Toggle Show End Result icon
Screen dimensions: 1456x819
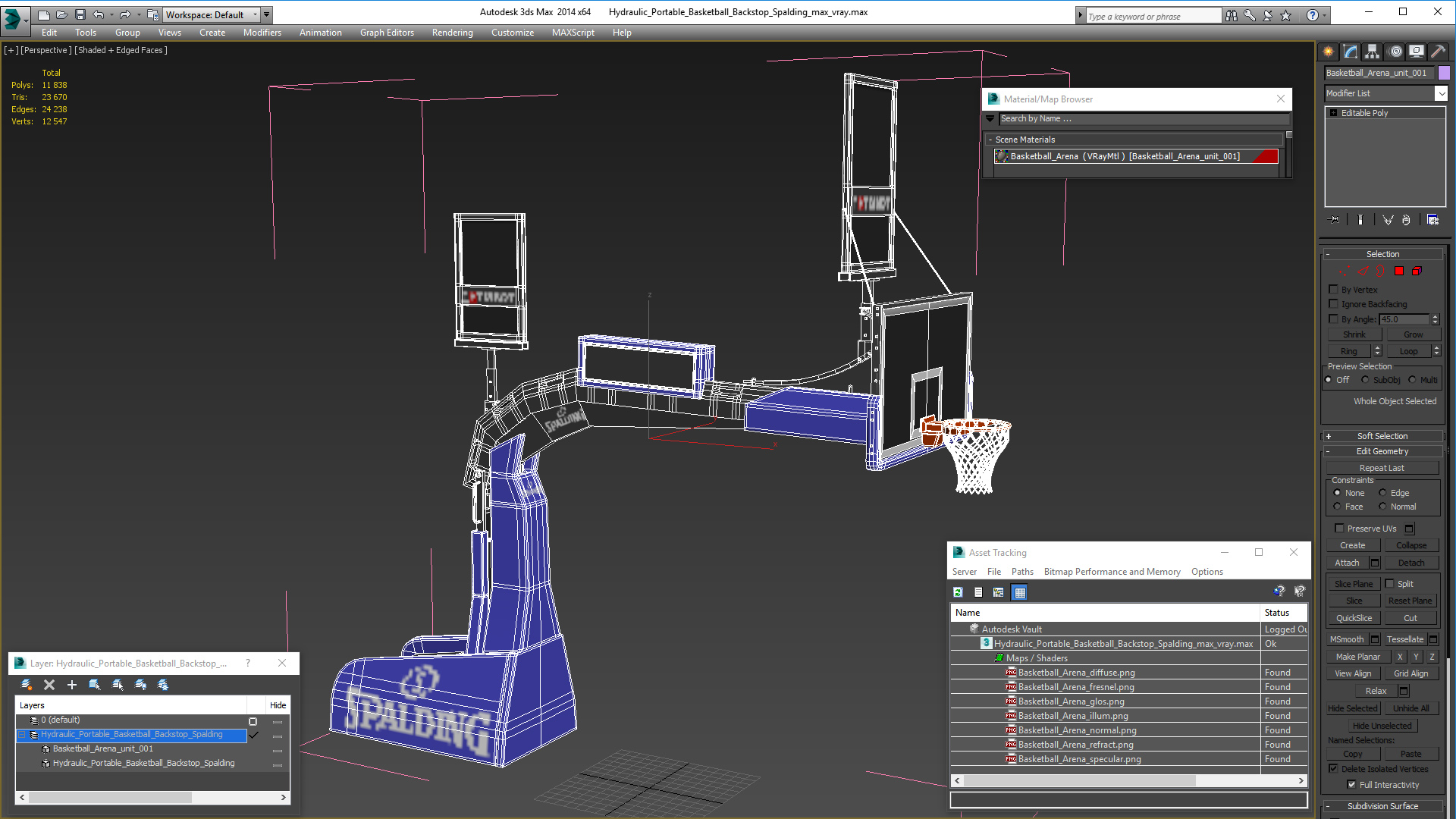click(x=1360, y=220)
